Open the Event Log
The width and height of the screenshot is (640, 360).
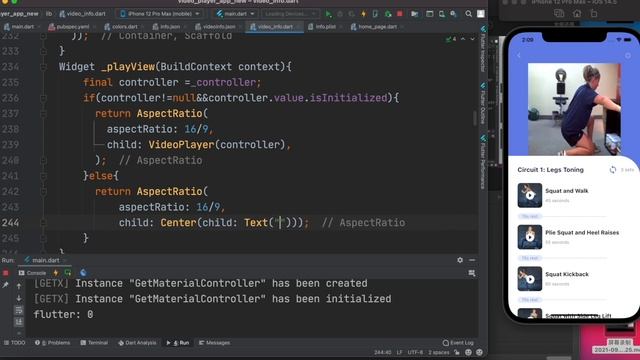(x=458, y=343)
